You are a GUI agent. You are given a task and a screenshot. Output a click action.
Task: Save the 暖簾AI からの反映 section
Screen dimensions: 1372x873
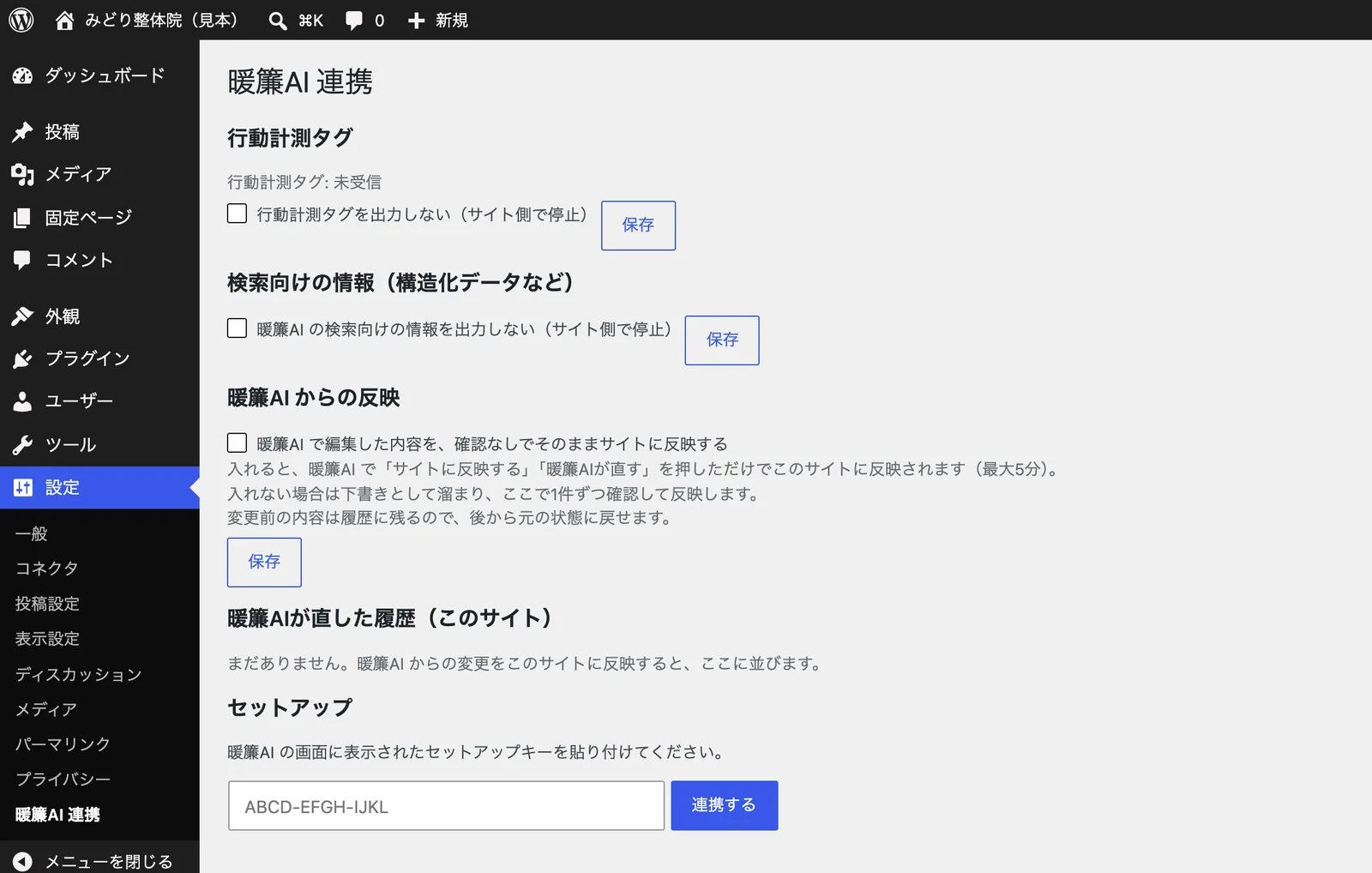tap(264, 563)
